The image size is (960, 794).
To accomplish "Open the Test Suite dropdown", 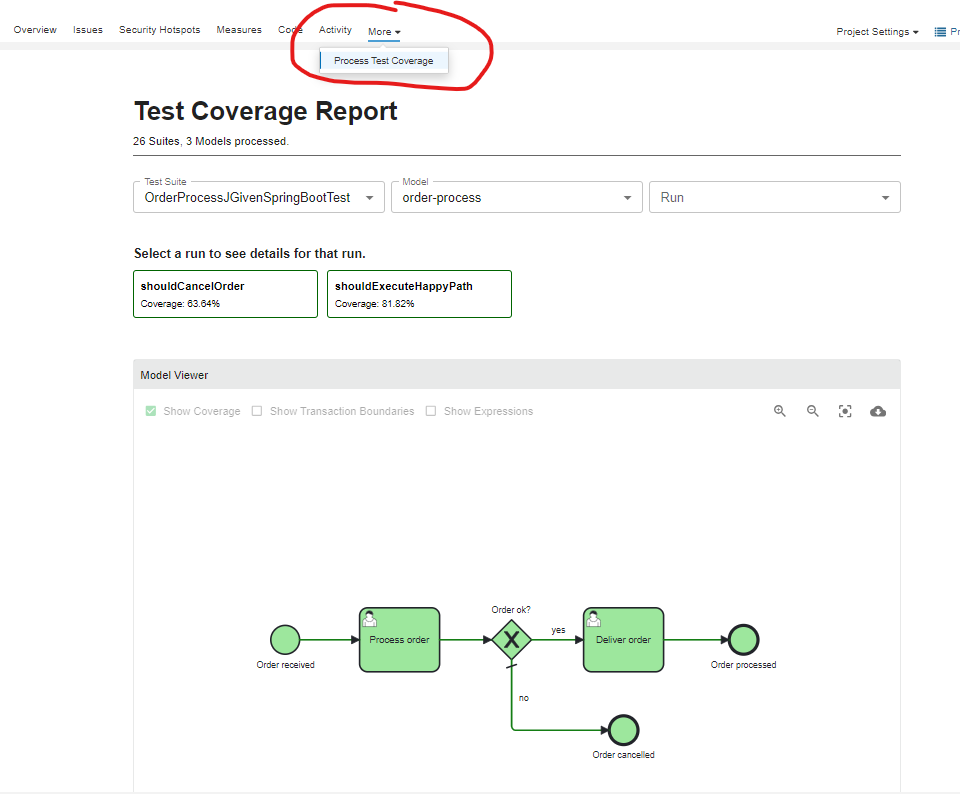I will point(368,197).
